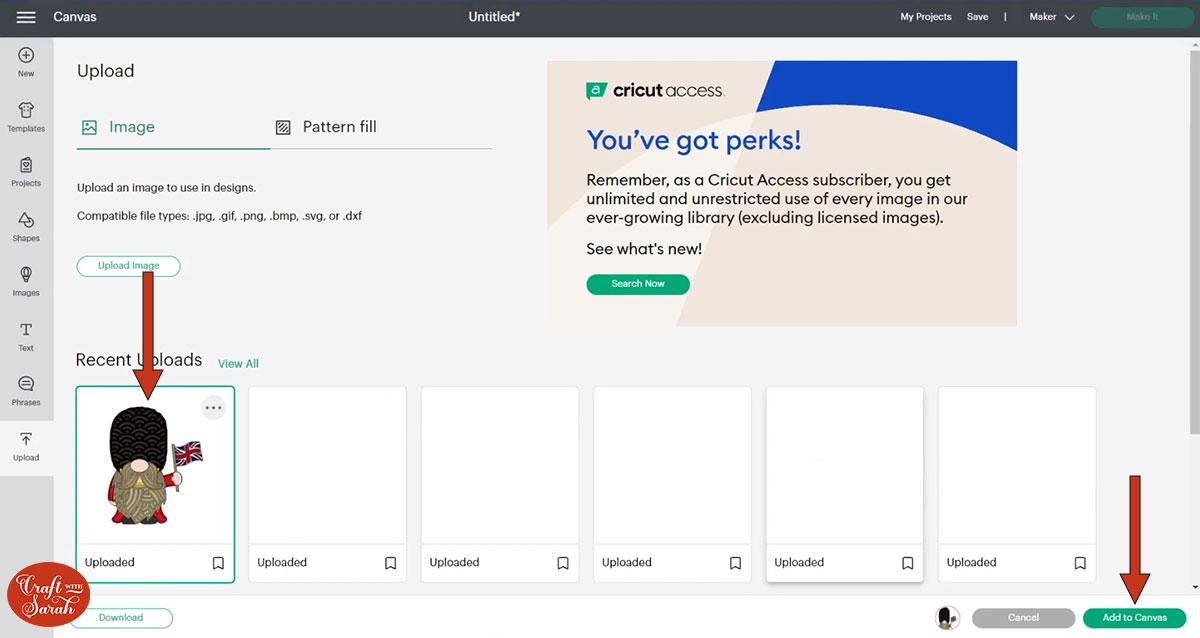
Task: Open the hamburger menu icon
Action: click(x=26, y=17)
